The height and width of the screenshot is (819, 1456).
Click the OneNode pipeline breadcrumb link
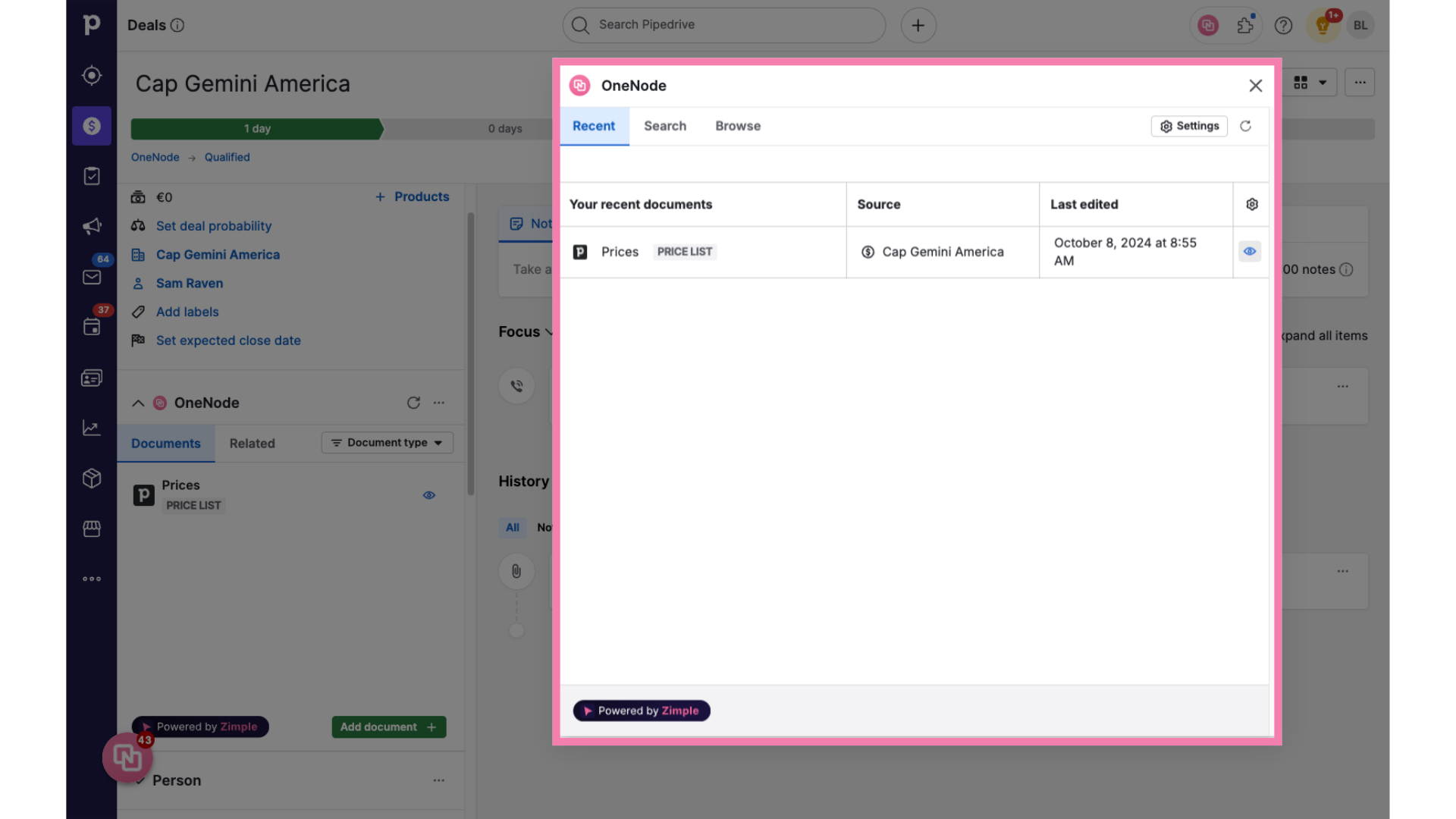point(155,157)
